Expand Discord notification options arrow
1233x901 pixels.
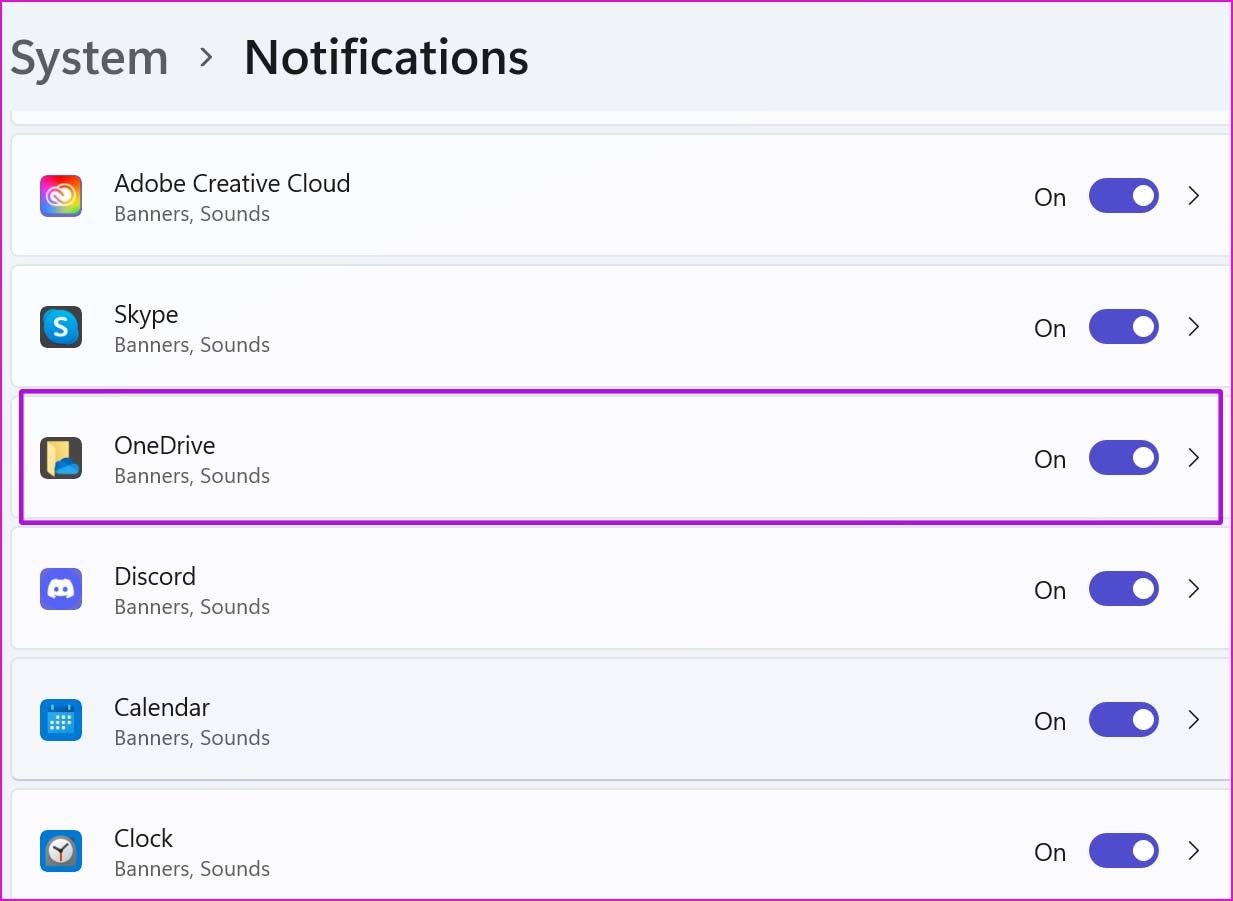[1193, 589]
